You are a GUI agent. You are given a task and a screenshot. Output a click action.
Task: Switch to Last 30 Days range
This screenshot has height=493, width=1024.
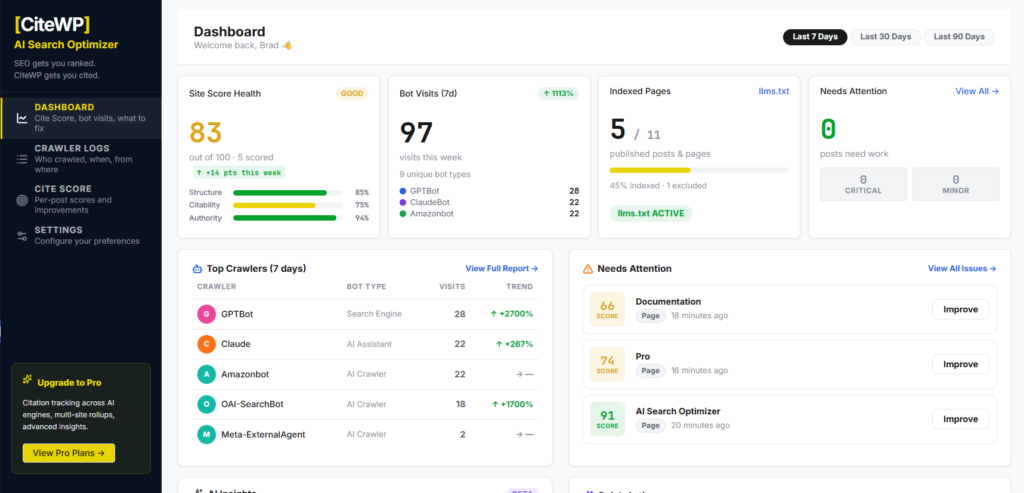tap(886, 37)
